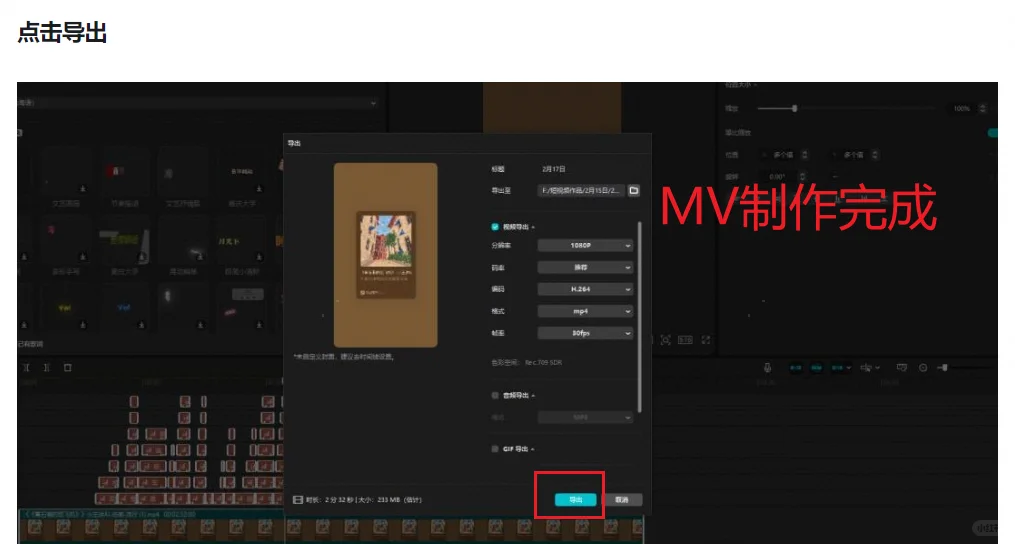Open the disabled audio format dropdown

tap(585, 418)
